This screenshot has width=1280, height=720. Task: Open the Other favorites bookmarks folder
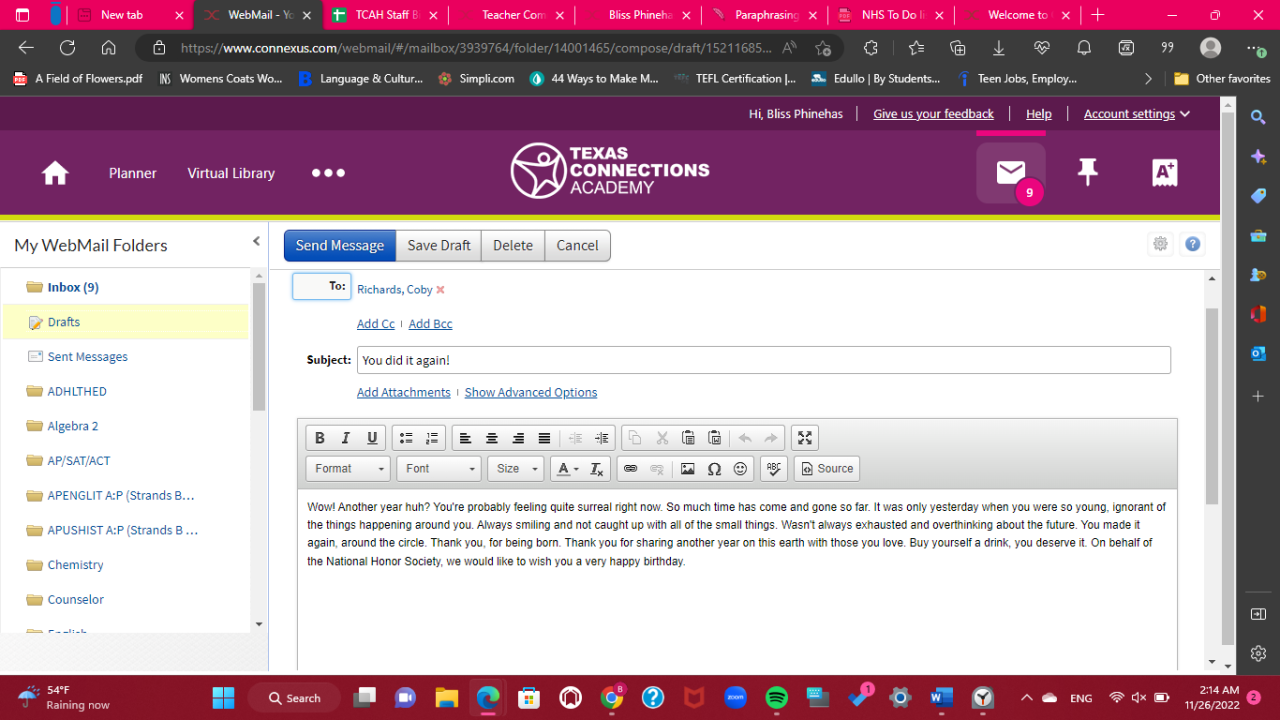pos(1222,78)
